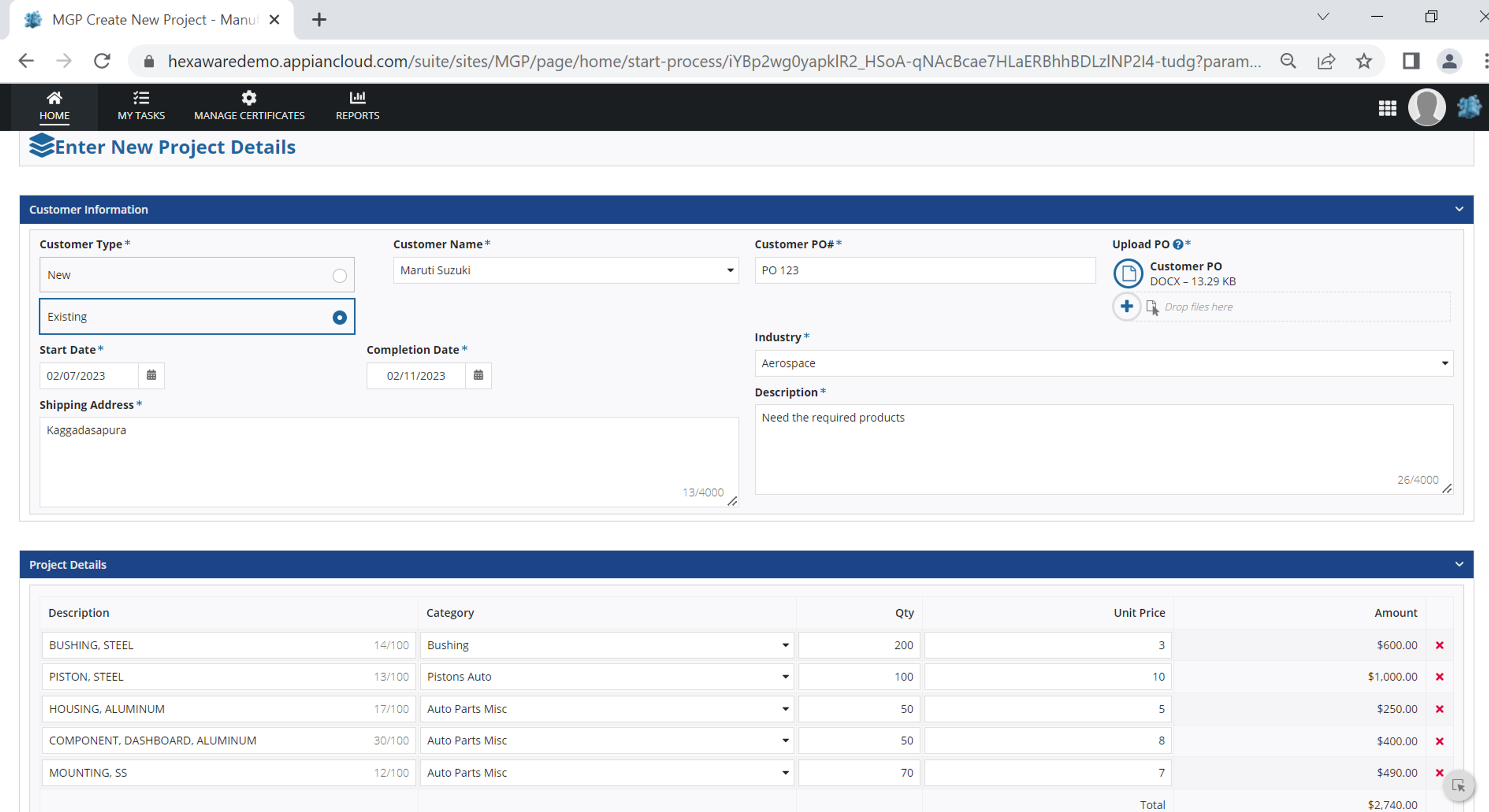Close the MGP Create New Project tab
Viewport: 1489px width, 812px height.
click(x=275, y=20)
